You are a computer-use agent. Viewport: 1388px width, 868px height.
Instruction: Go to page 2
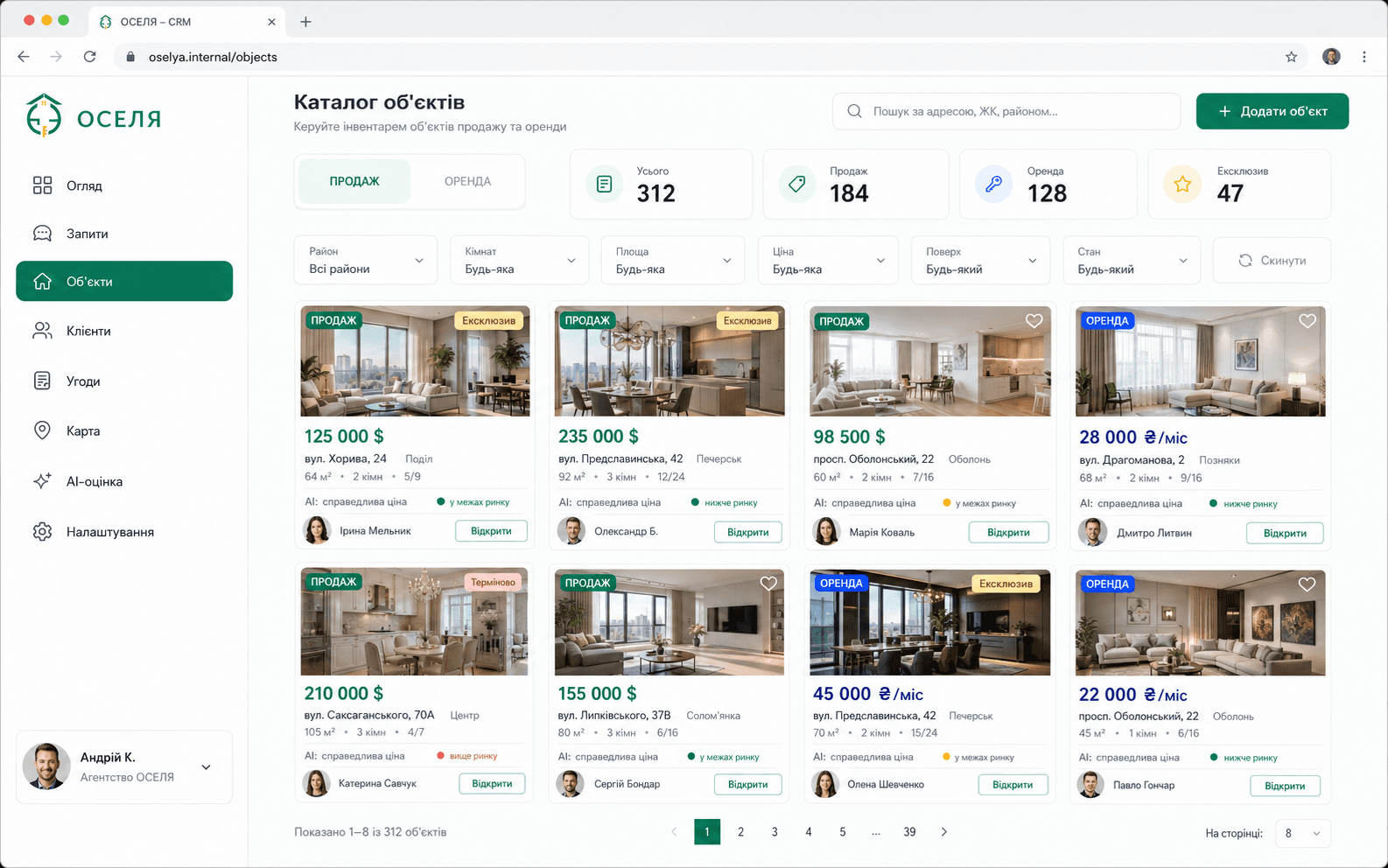[x=740, y=831]
